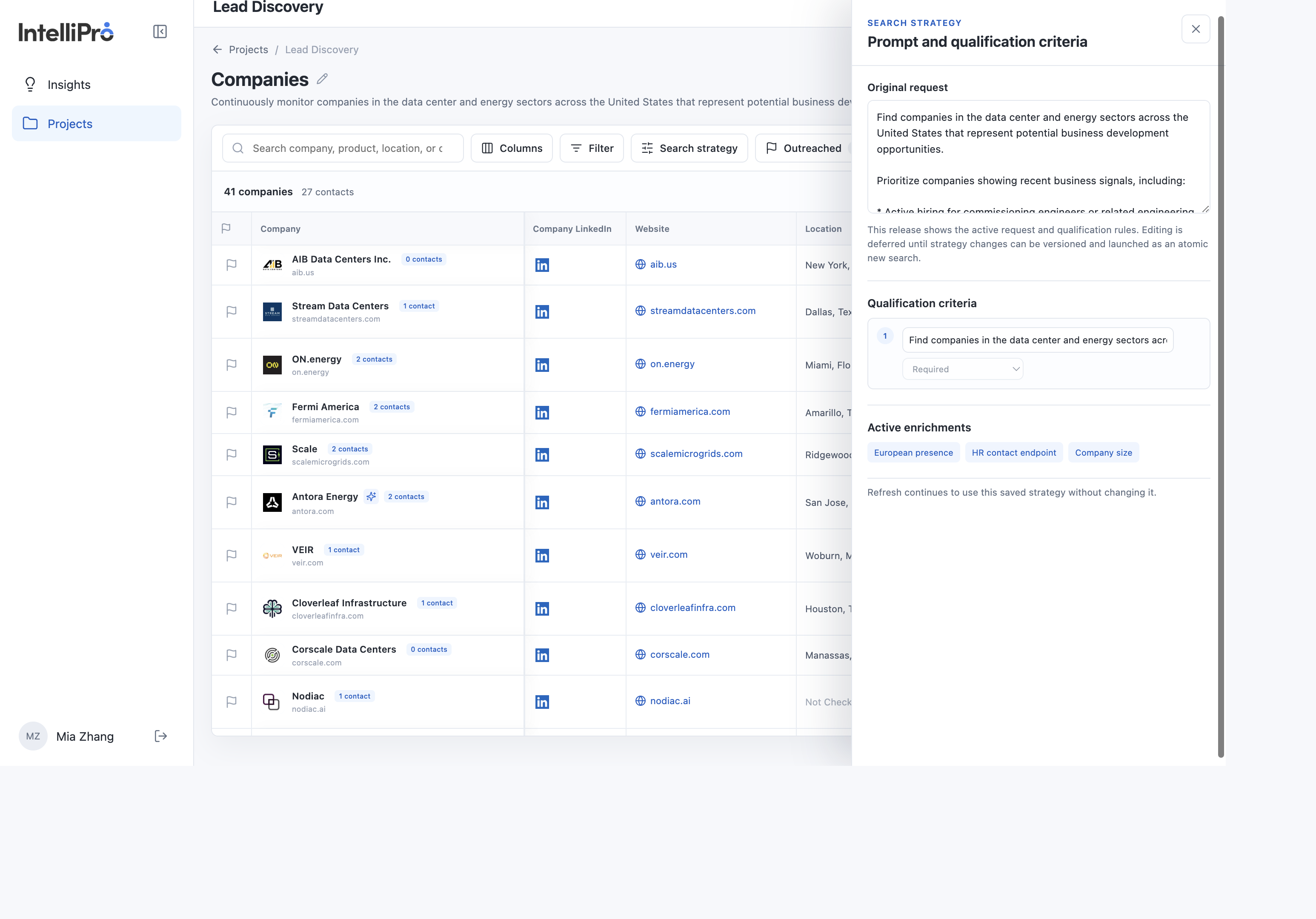Click the Scale company logo

pos(272,455)
